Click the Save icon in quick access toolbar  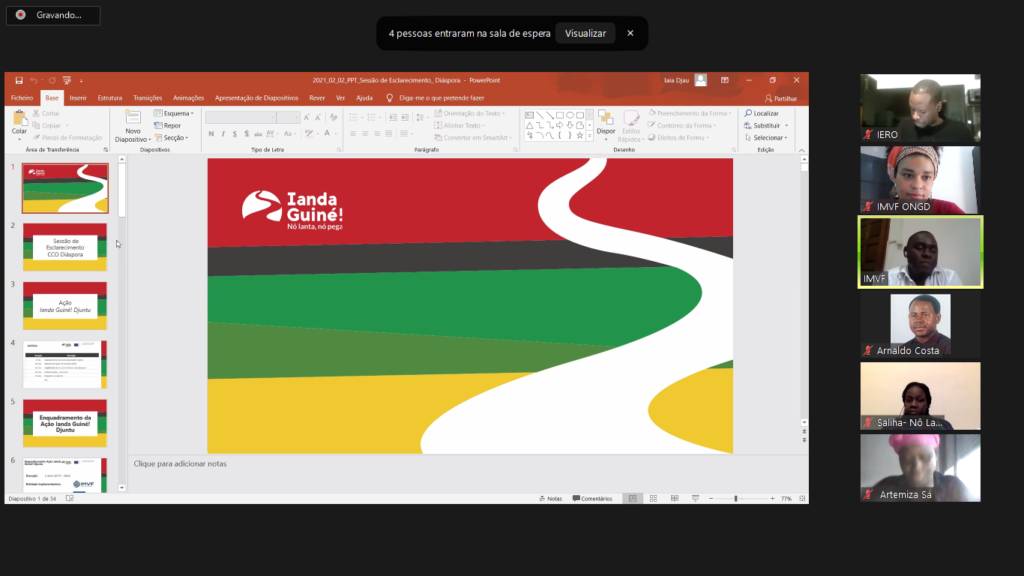tap(18, 80)
